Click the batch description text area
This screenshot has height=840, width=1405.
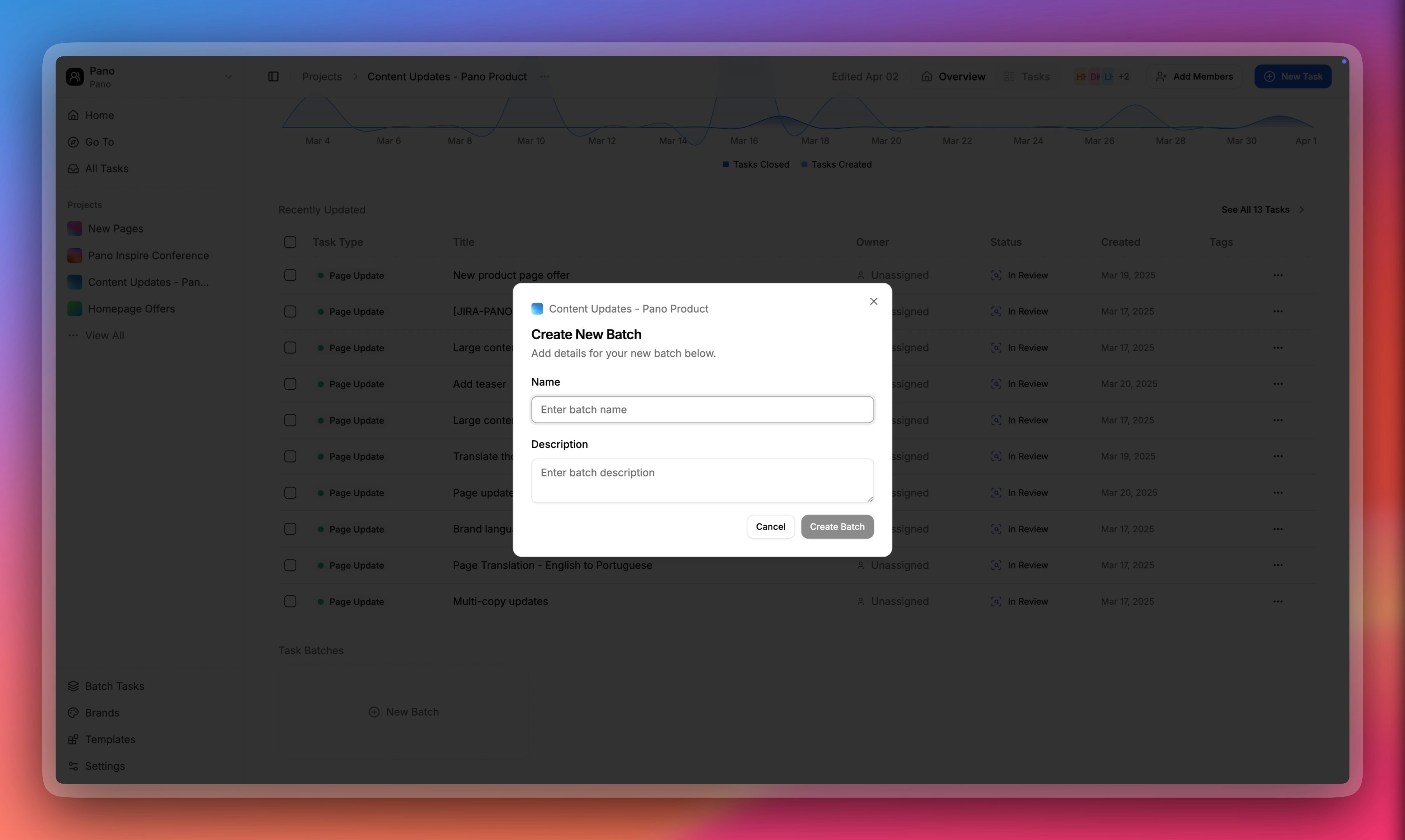pyautogui.click(x=702, y=480)
